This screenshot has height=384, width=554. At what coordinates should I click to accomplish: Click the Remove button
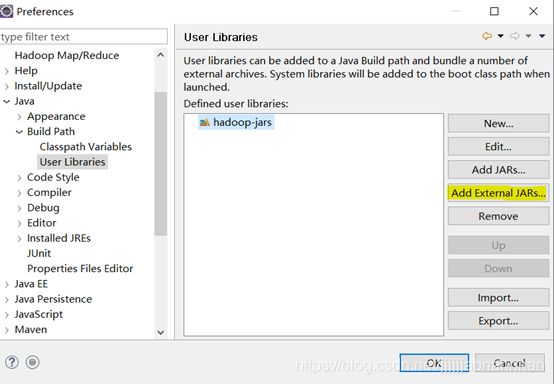click(499, 216)
